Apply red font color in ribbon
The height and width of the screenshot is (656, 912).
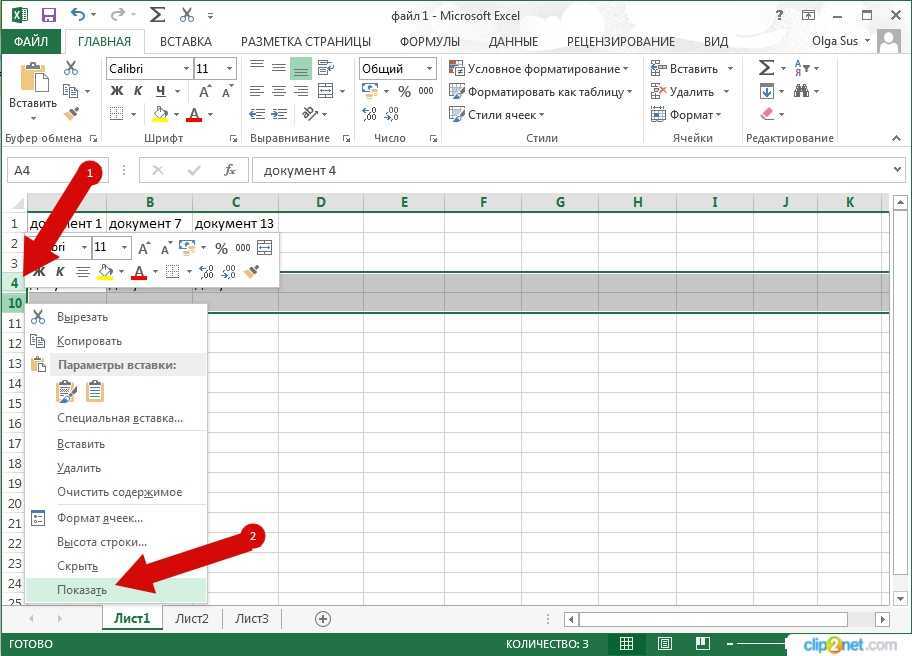(194, 114)
